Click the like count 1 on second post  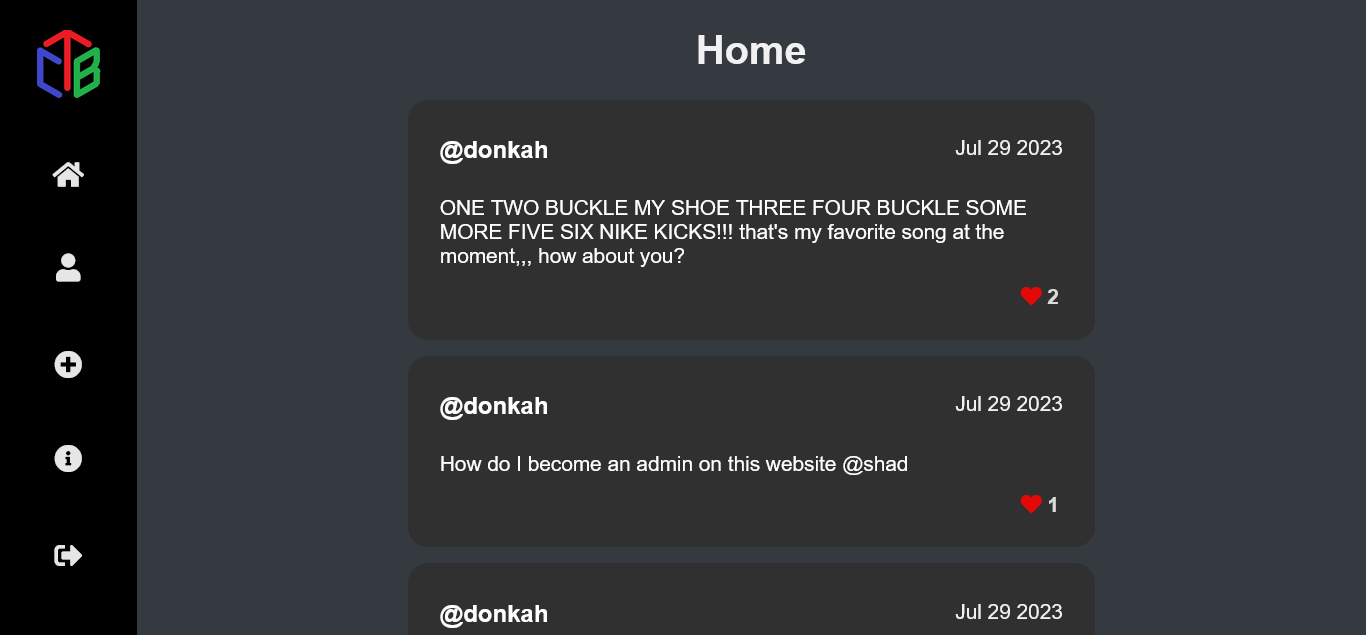[x=1053, y=505]
